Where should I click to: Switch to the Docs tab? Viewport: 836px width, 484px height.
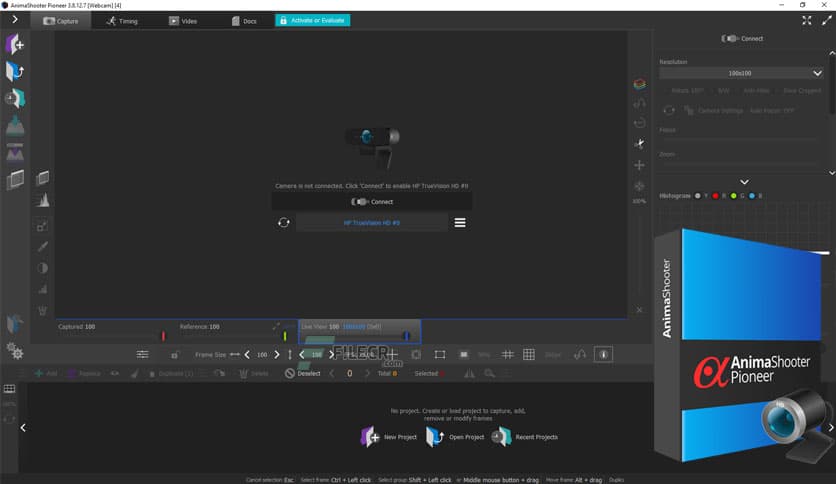pos(244,21)
